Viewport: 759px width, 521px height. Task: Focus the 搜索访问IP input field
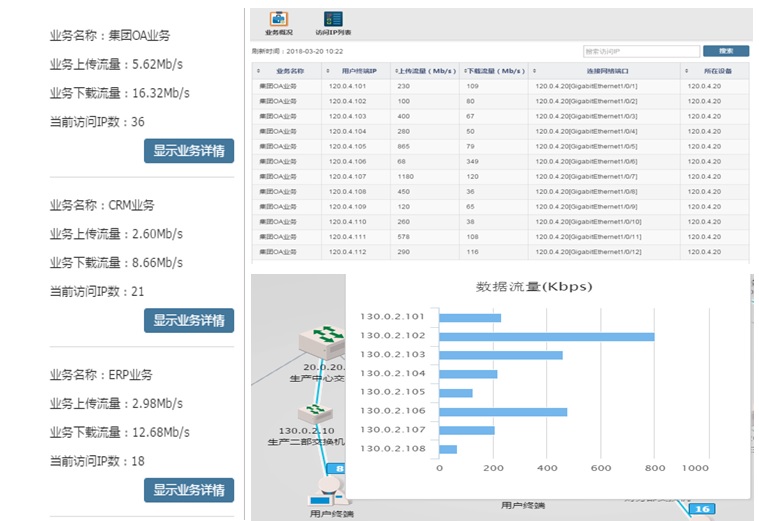tap(640, 51)
